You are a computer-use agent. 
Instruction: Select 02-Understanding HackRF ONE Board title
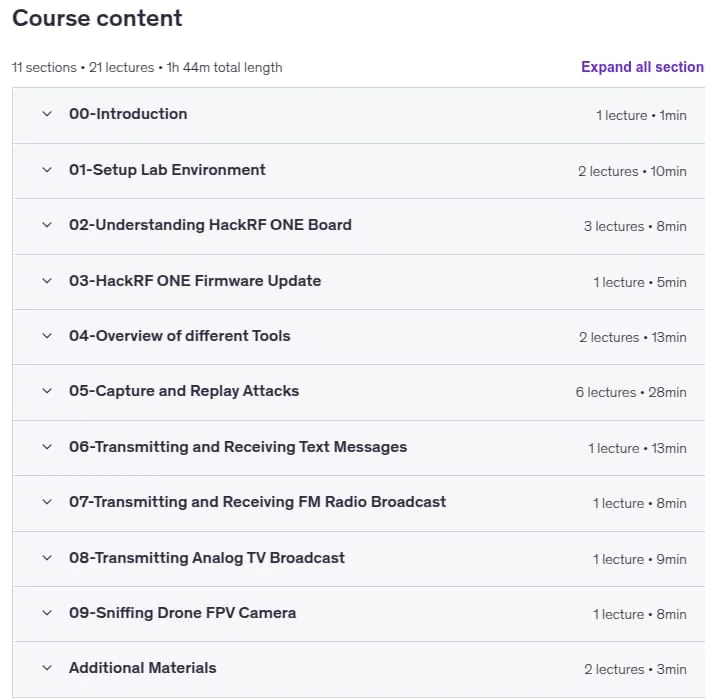210,225
